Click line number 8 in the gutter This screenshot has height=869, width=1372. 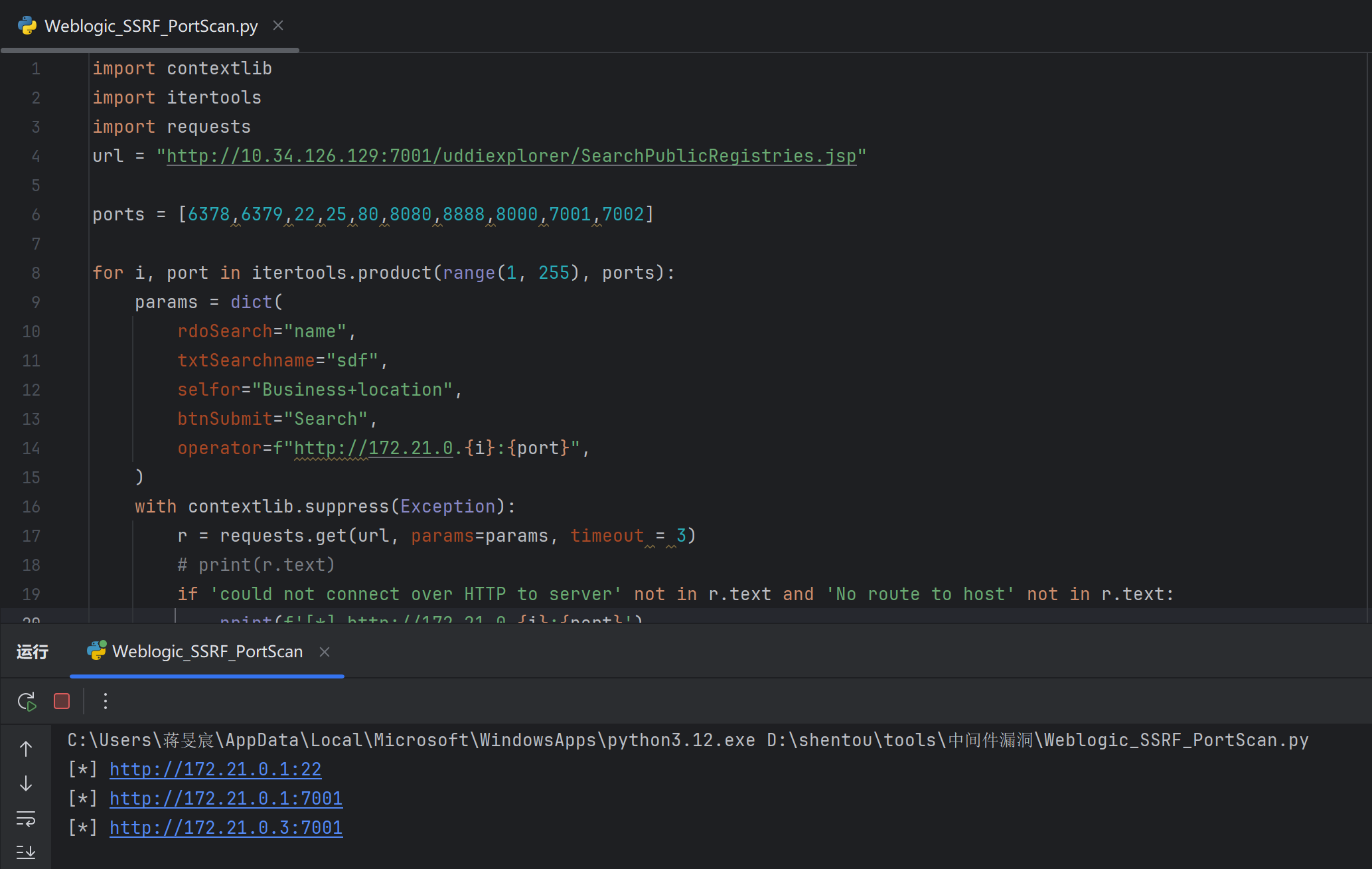tap(36, 273)
